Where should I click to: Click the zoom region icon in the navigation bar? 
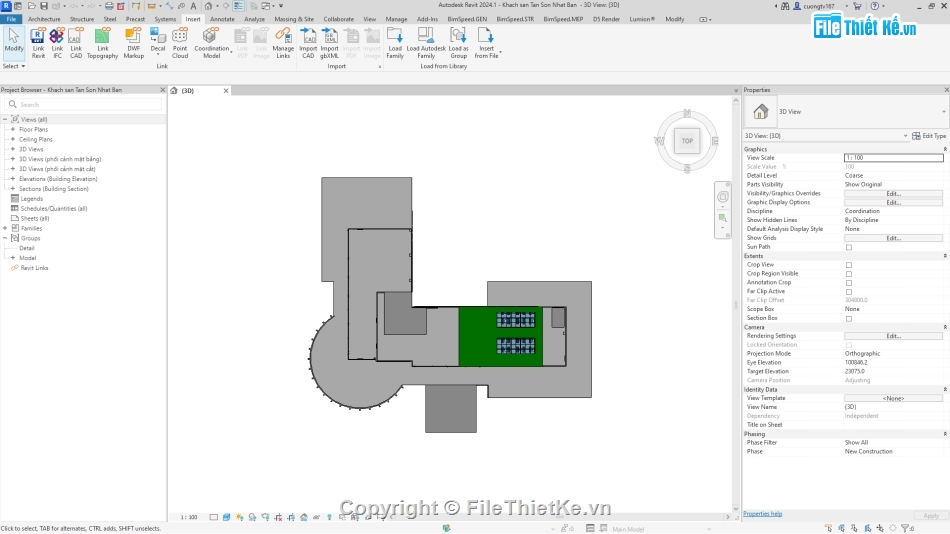[722, 218]
